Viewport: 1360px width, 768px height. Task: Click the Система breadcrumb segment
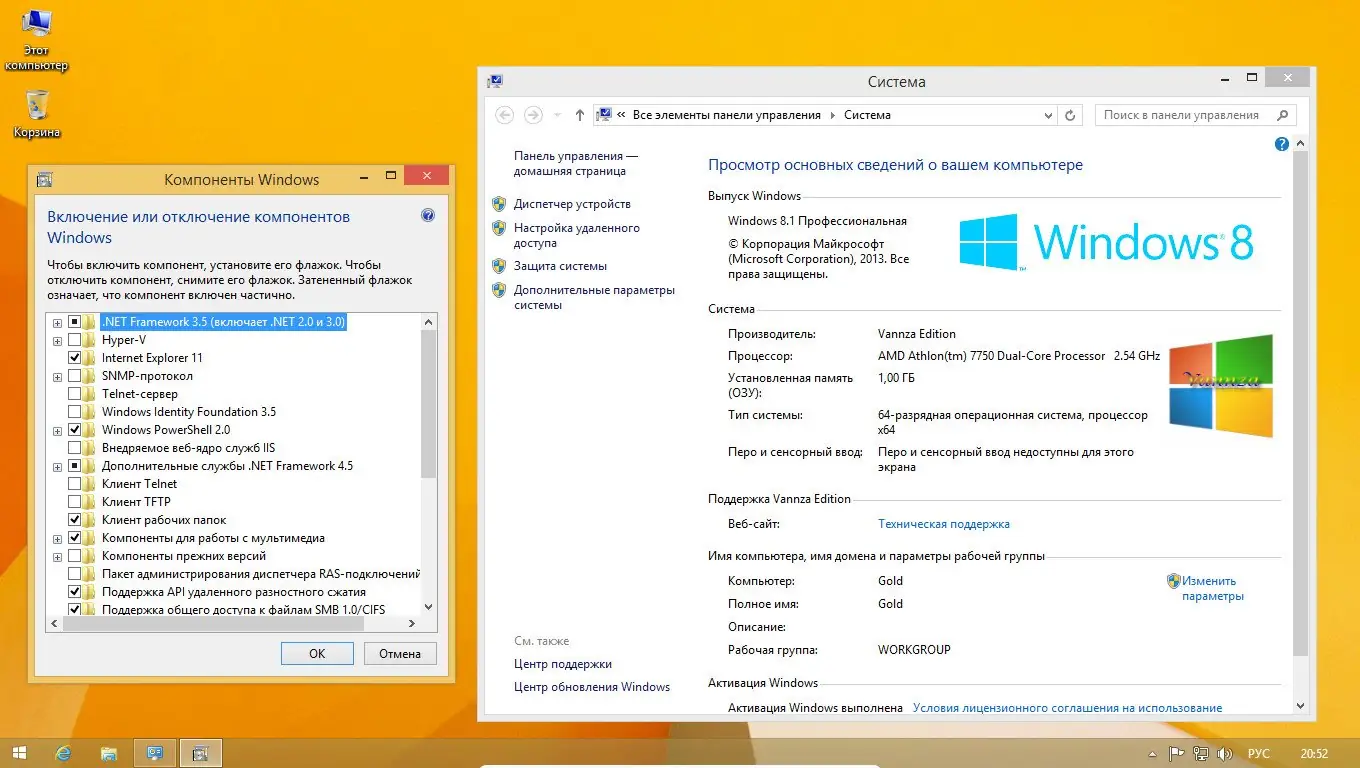867,115
